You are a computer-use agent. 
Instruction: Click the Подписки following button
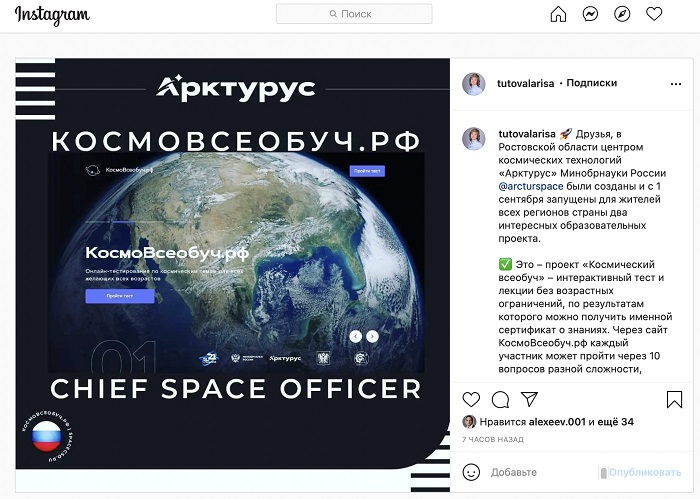pos(592,83)
